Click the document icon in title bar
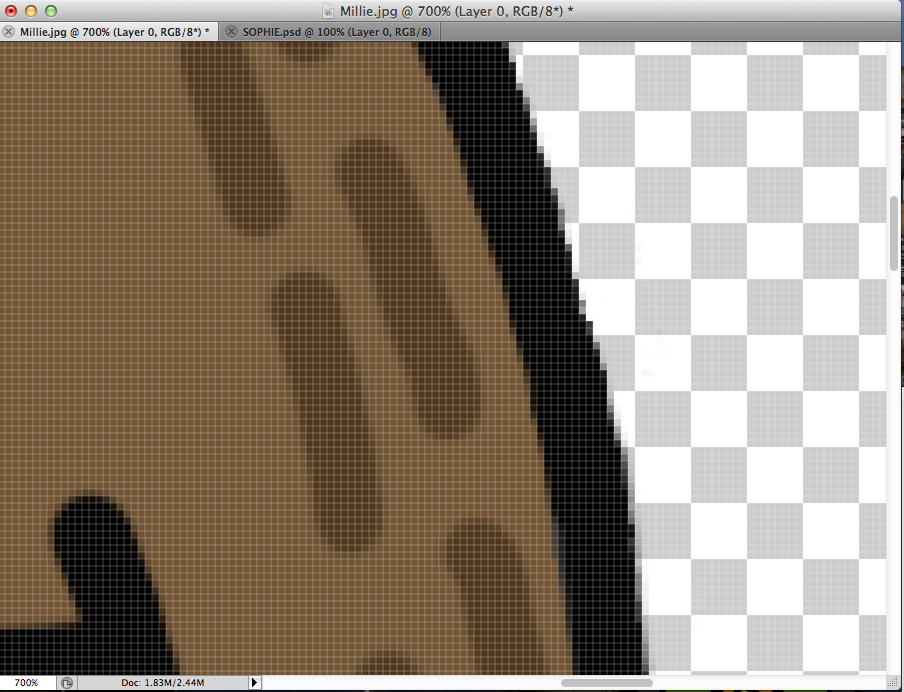 click(x=328, y=11)
